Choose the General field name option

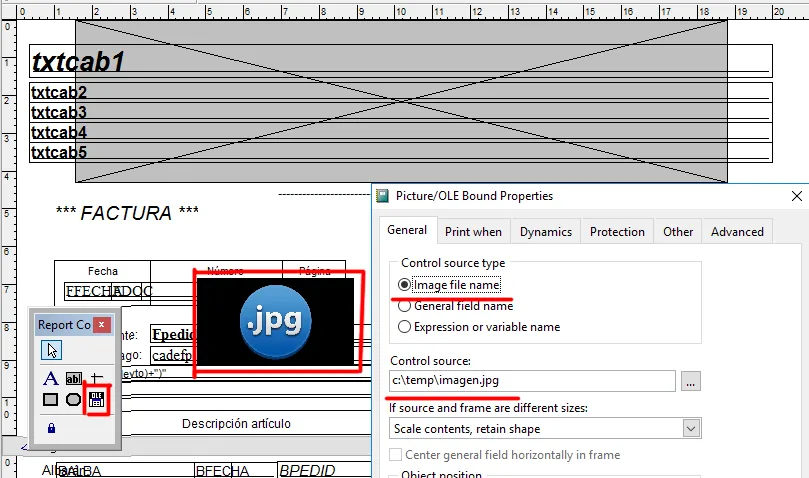click(405, 306)
